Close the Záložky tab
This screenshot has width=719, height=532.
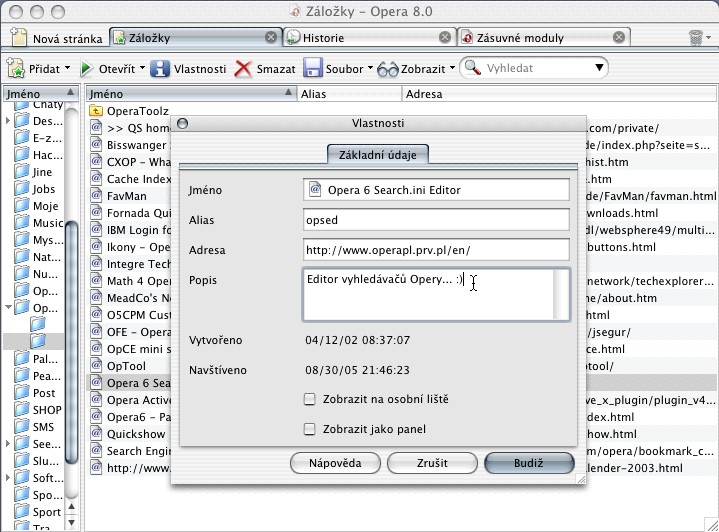pos(271,37)
